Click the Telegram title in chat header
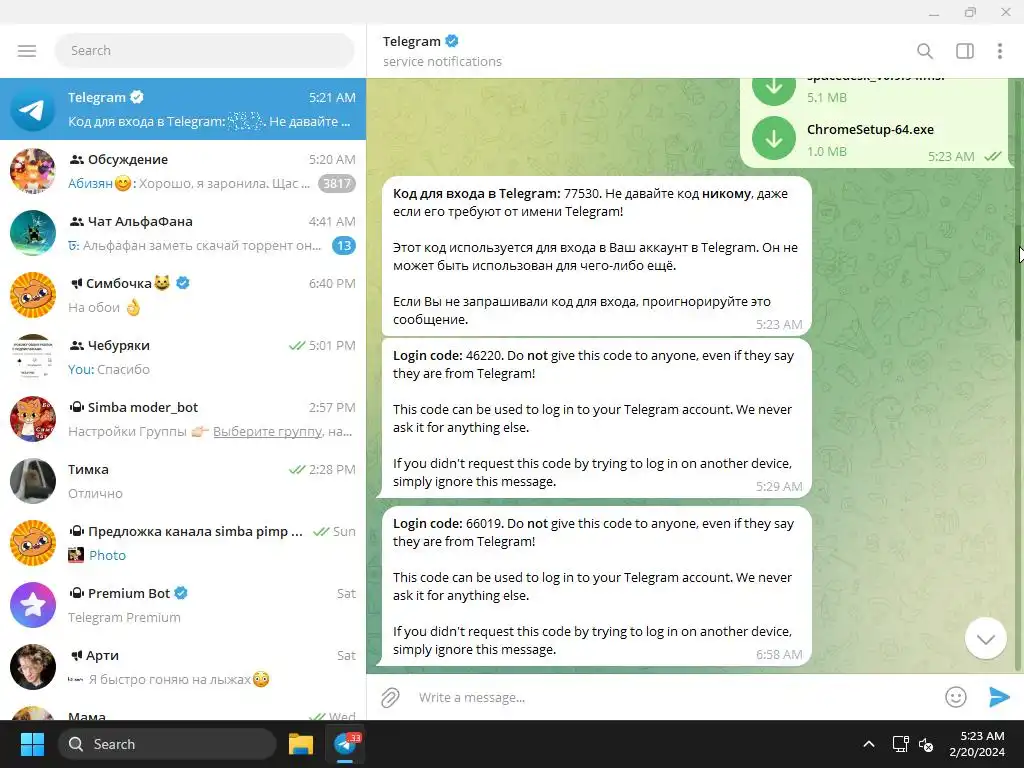This screenshot has width=1024, height=768. 411,41
